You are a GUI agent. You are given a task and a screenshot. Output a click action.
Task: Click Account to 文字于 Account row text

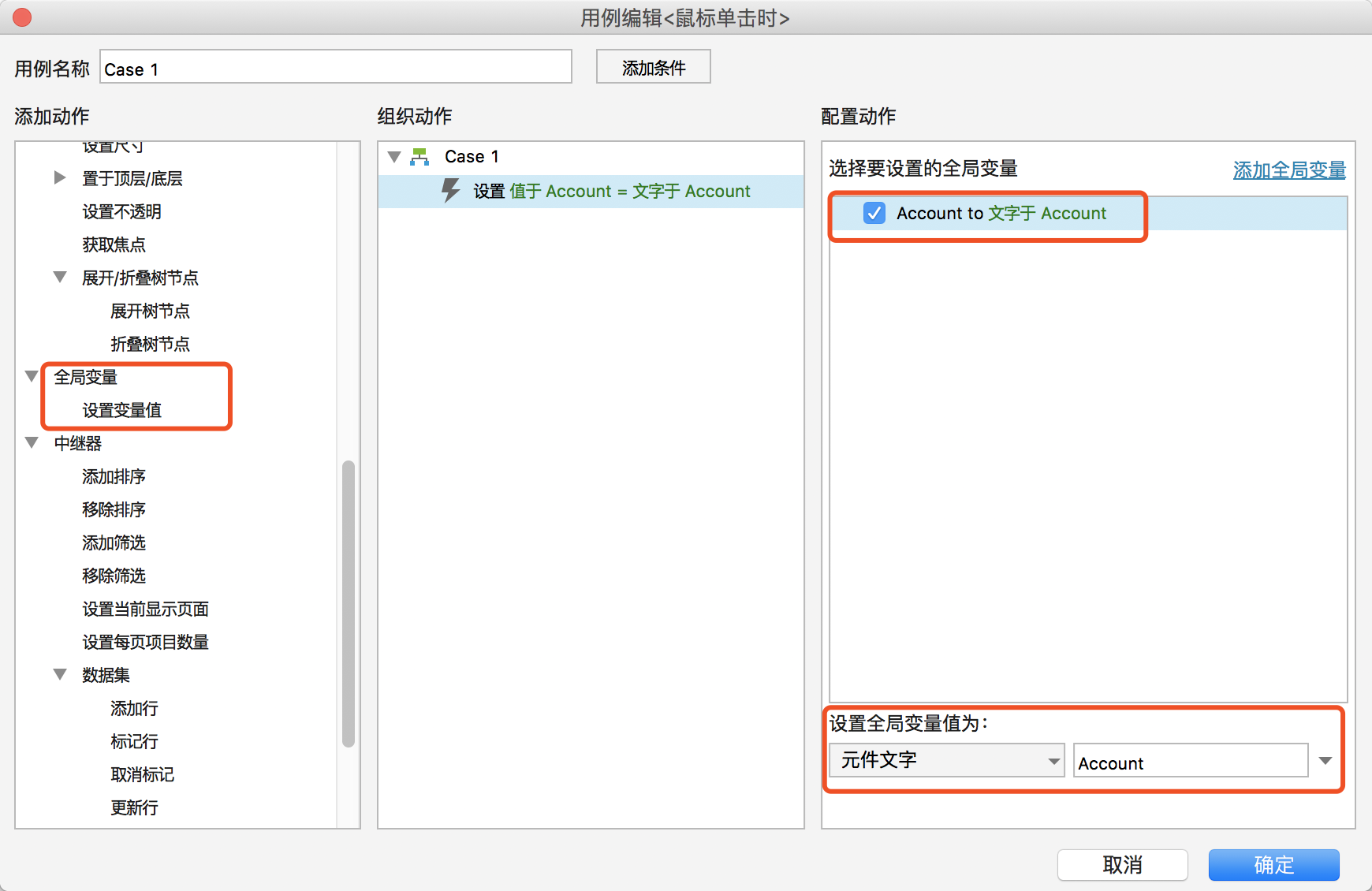pos(1001,213)
